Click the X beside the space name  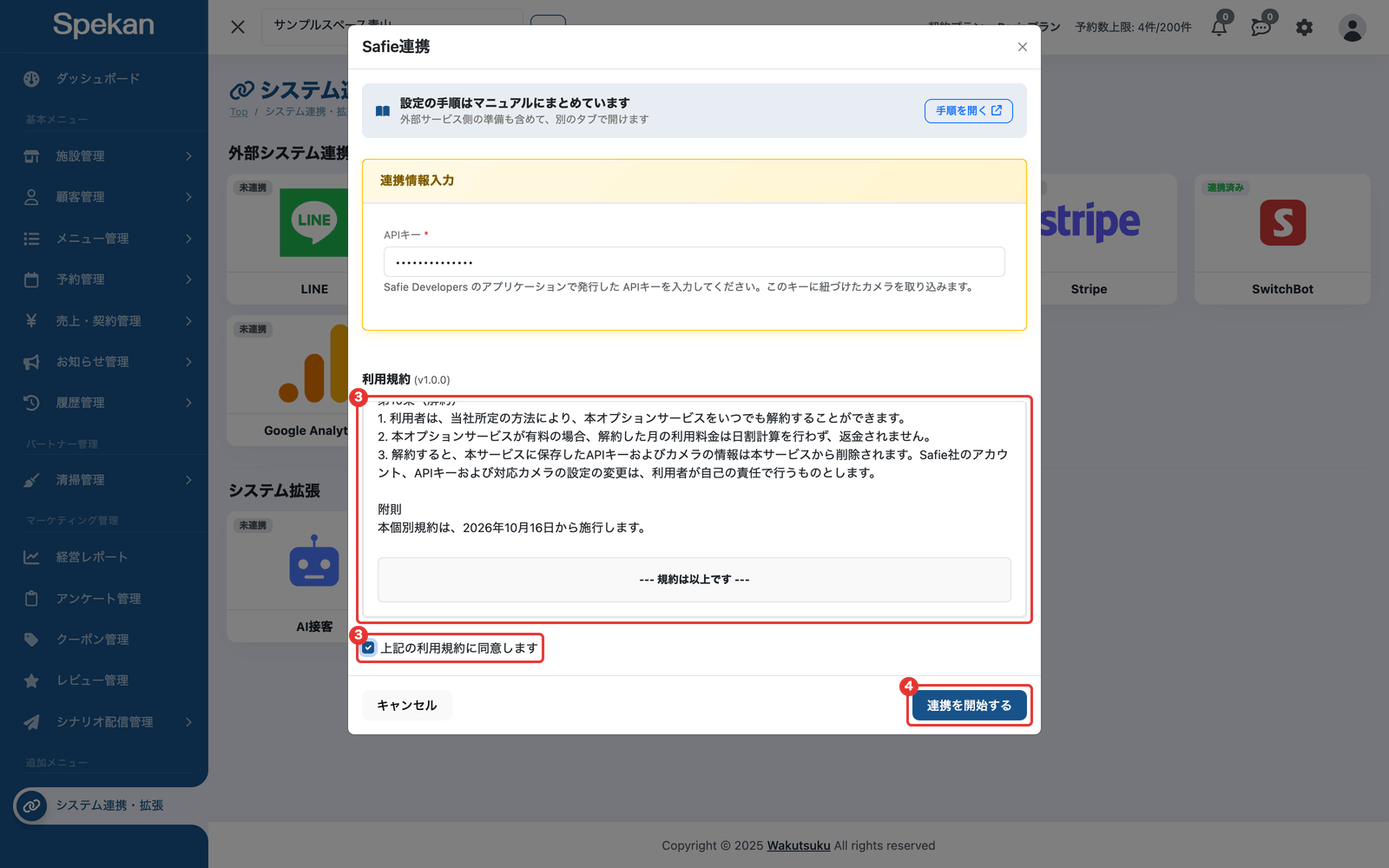[x=238, y=27]
